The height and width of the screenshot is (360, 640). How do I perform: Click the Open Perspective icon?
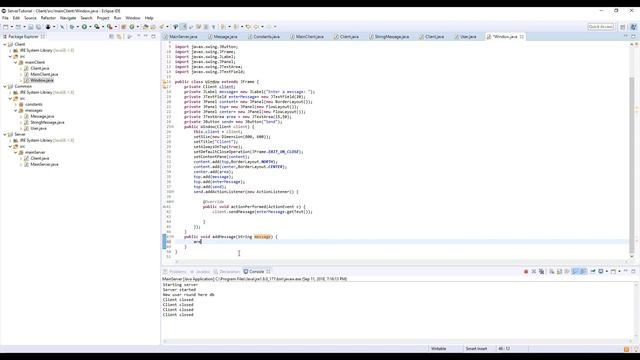(622, 27)
